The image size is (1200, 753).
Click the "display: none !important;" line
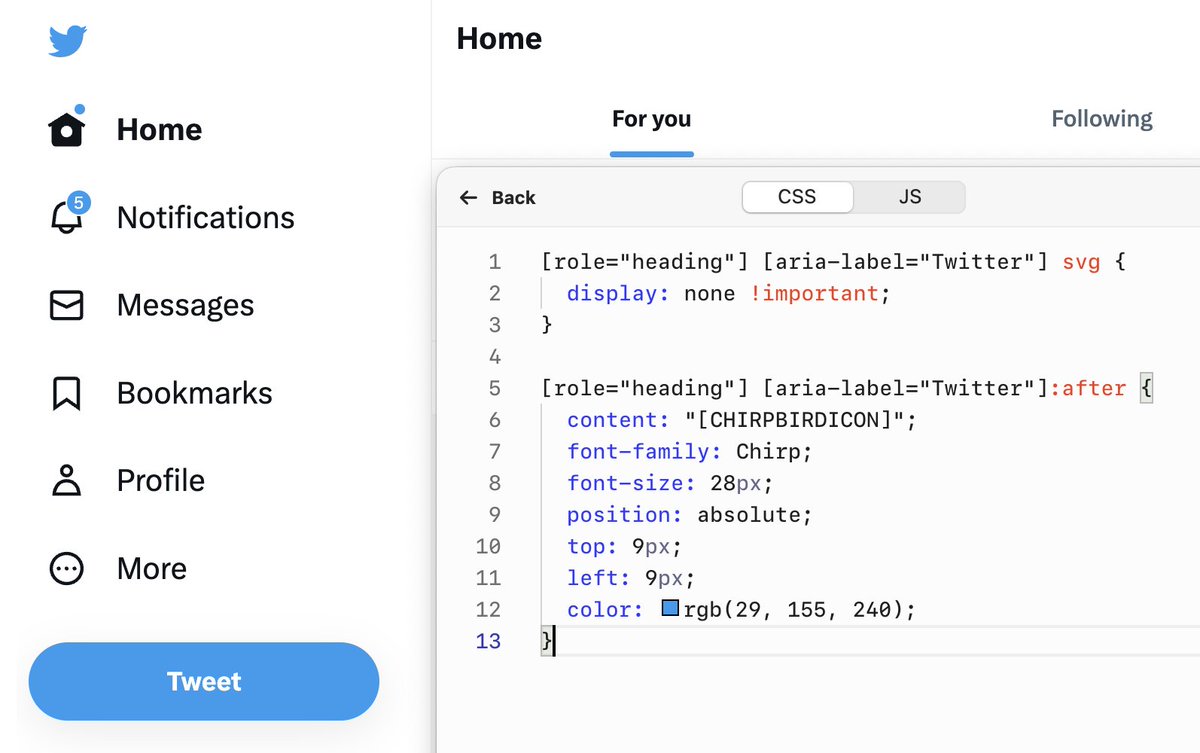pyautogui.click(x=728, y=293)
